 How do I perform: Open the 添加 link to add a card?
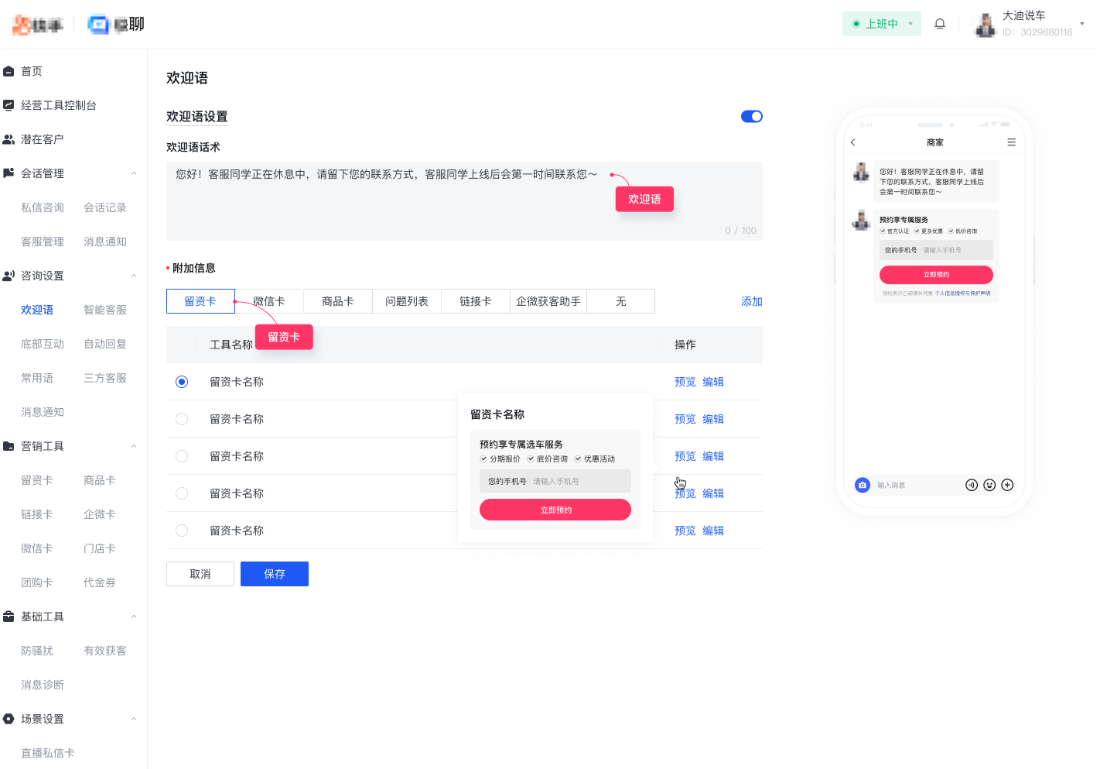(751, 301)
